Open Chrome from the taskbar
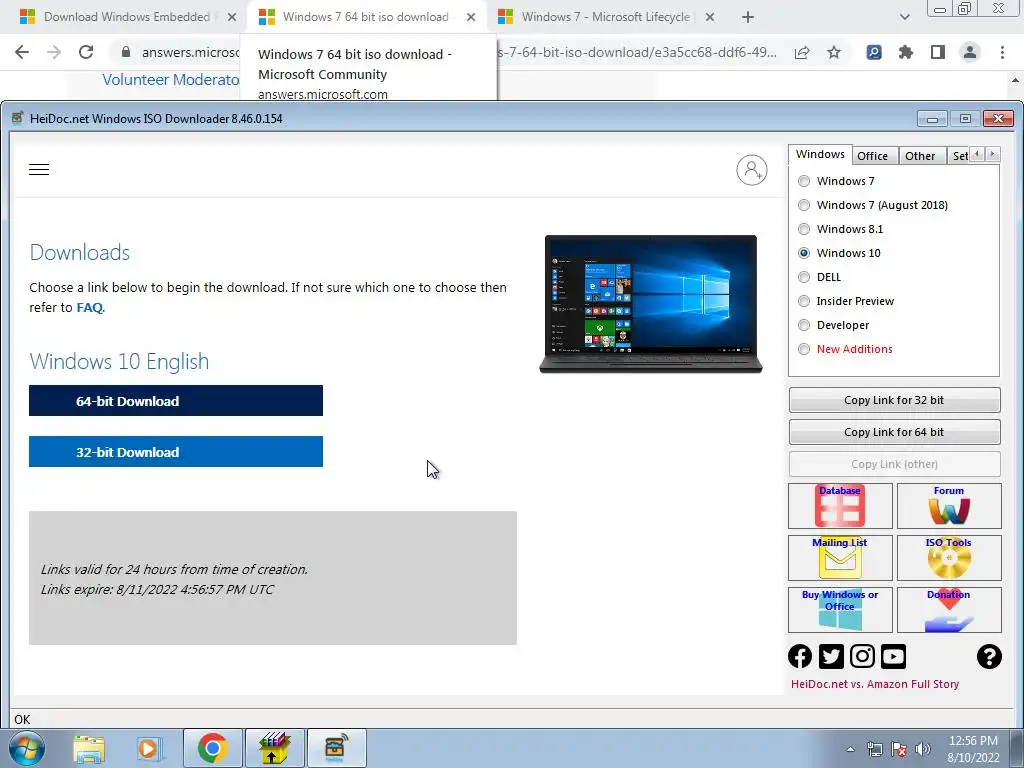This screenshot has width=1024, height=768. pos(213,748)
